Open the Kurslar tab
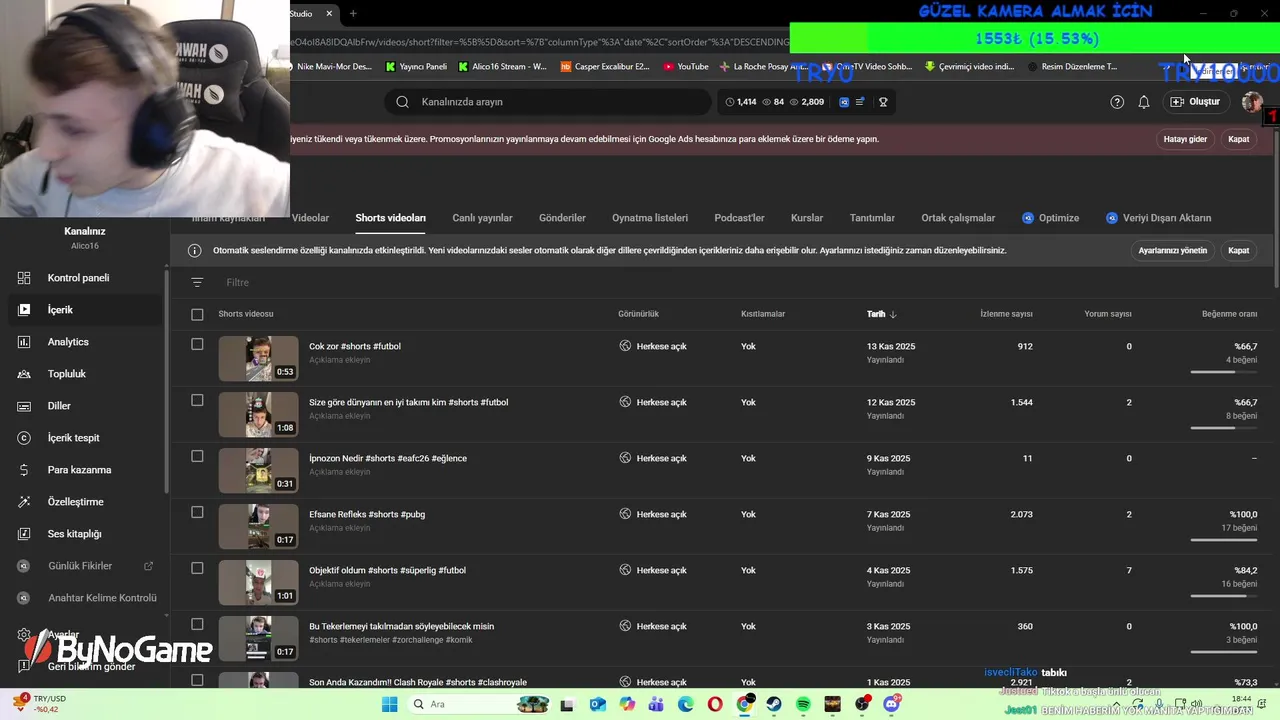The image size is (1280, 720). pyautogui.click(x=807, y=218)
